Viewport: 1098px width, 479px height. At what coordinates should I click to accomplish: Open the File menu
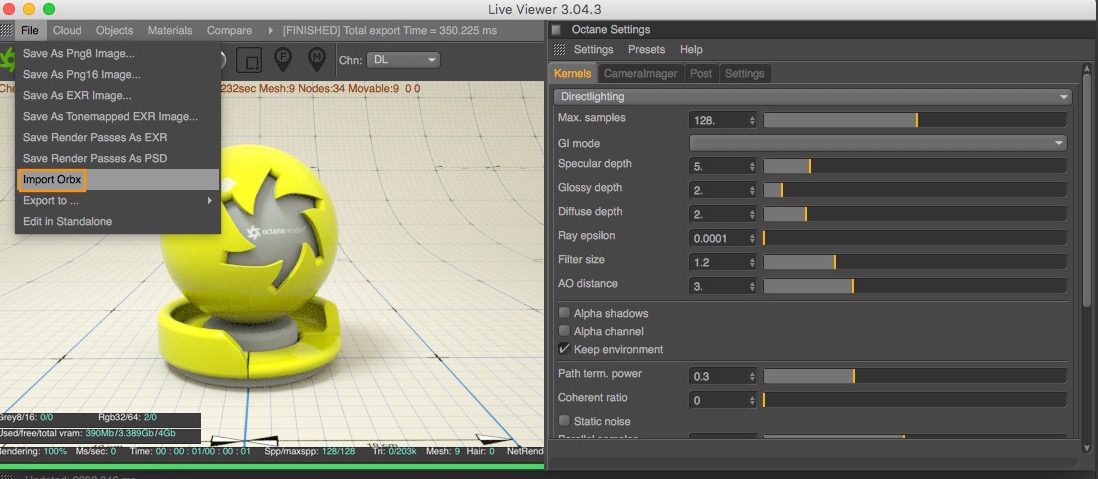[x=30, y=30]
